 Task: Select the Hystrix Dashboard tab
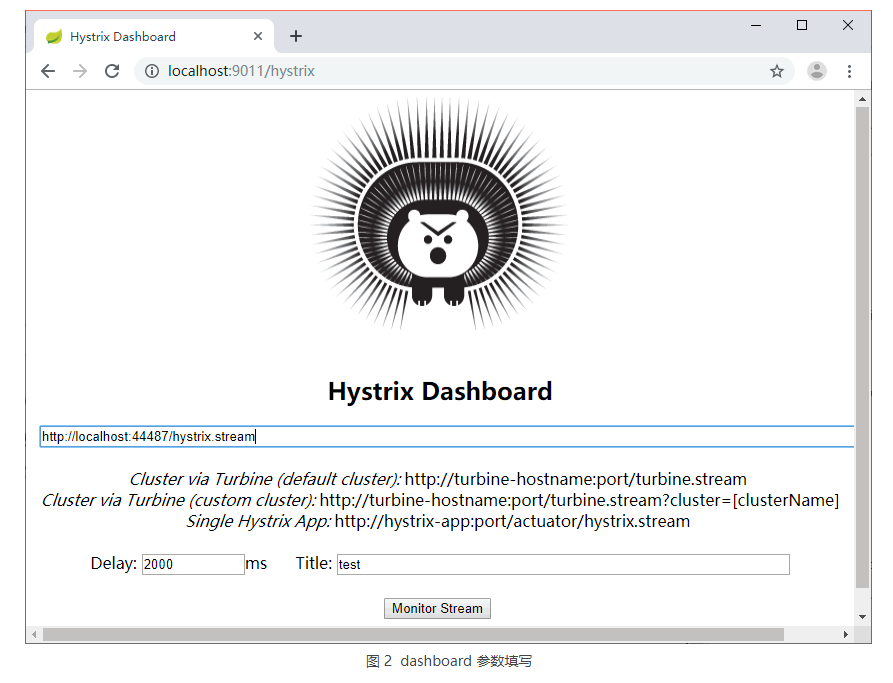pos(154,36)
